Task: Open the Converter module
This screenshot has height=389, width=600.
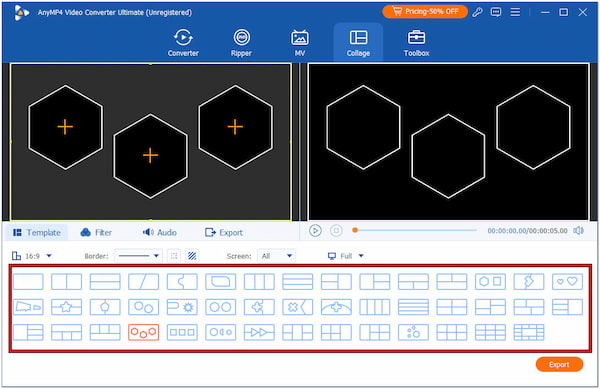Action: click(183, 43)
